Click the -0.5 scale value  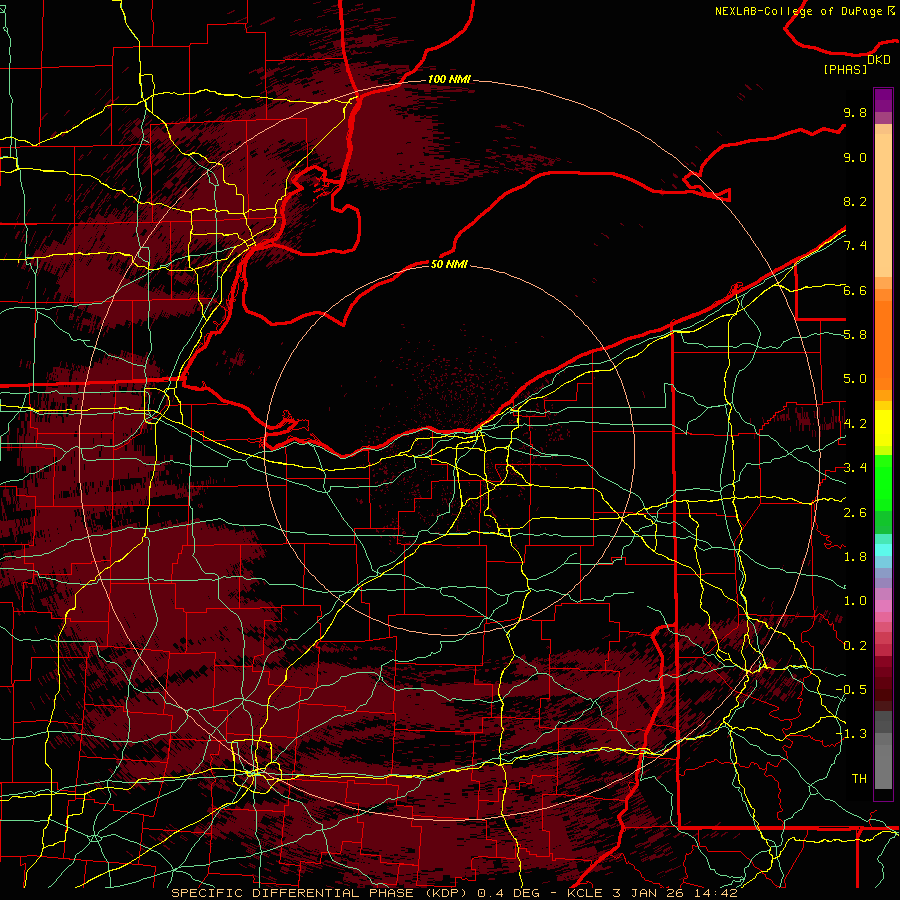tap(851, 690)
